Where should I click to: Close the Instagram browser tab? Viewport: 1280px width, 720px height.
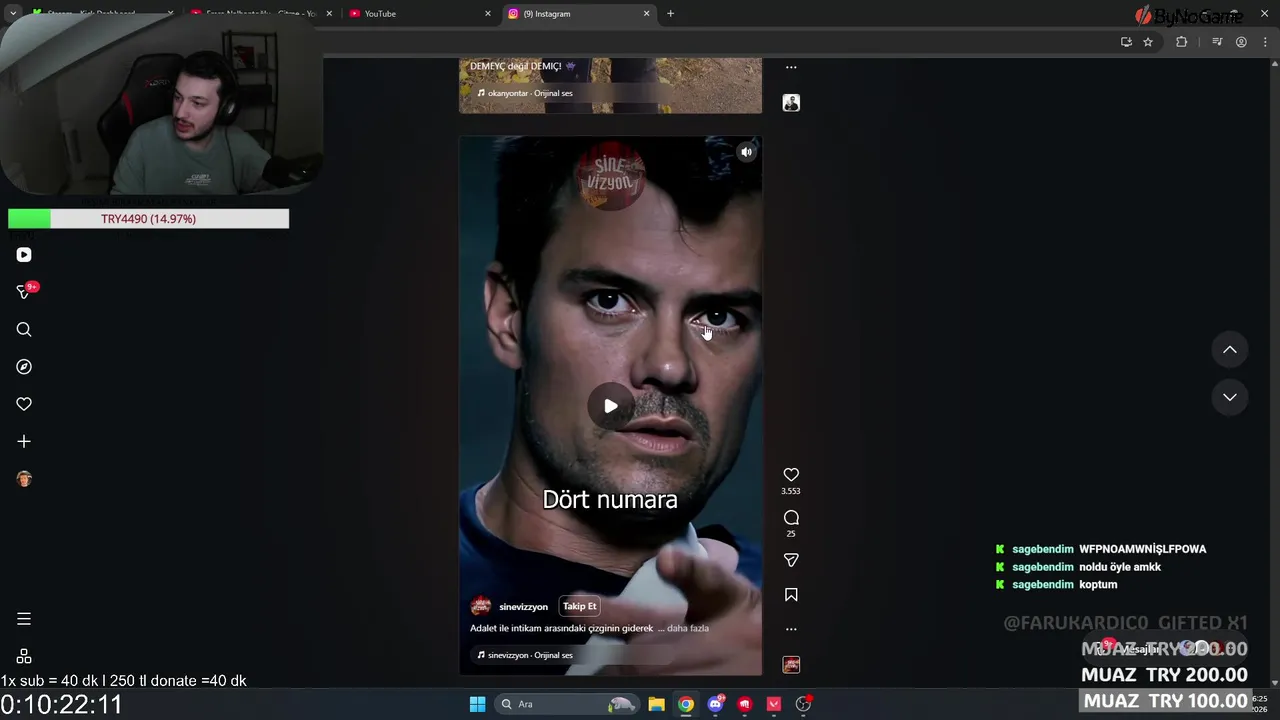pos(646,14)
